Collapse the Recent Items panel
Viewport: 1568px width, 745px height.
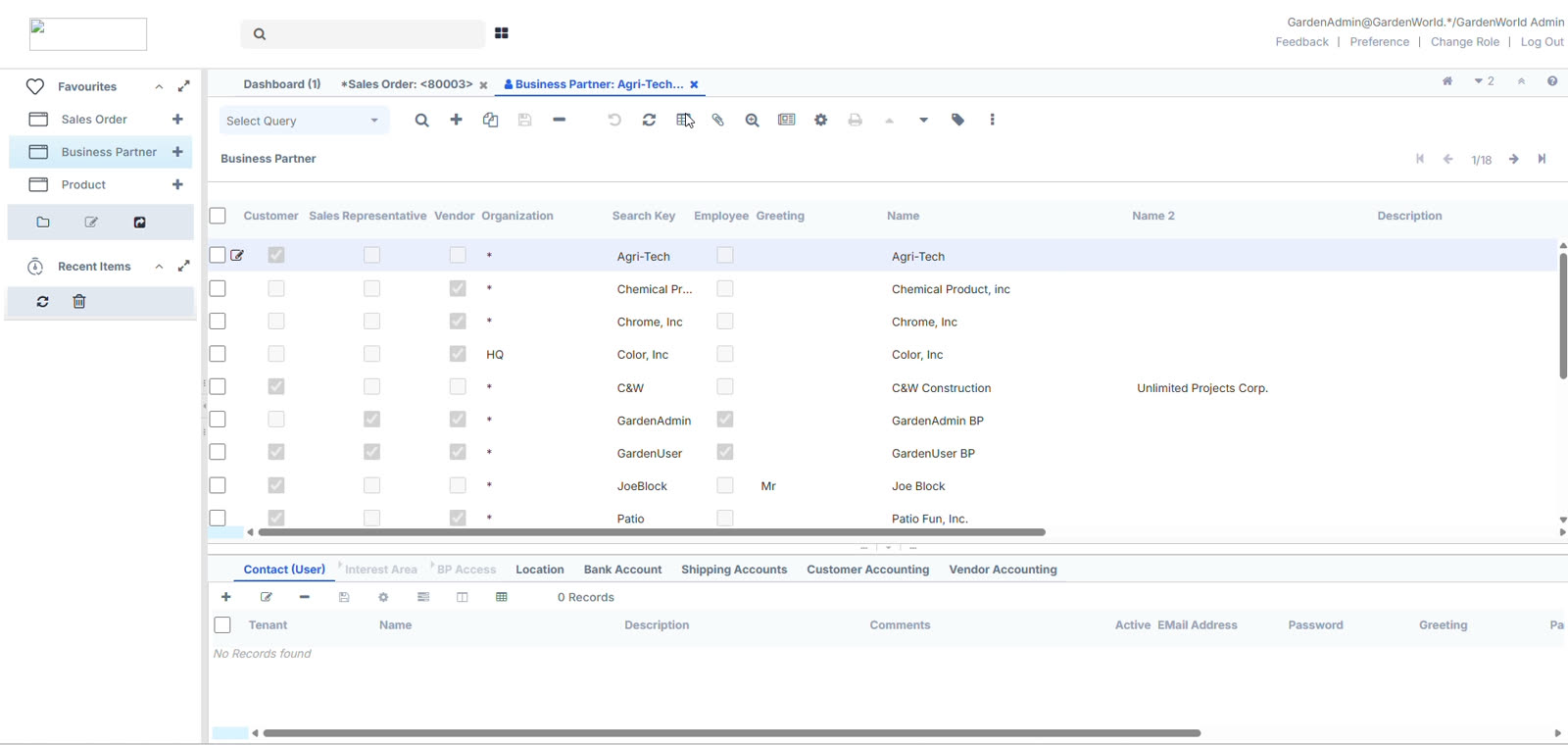point(159,267)
